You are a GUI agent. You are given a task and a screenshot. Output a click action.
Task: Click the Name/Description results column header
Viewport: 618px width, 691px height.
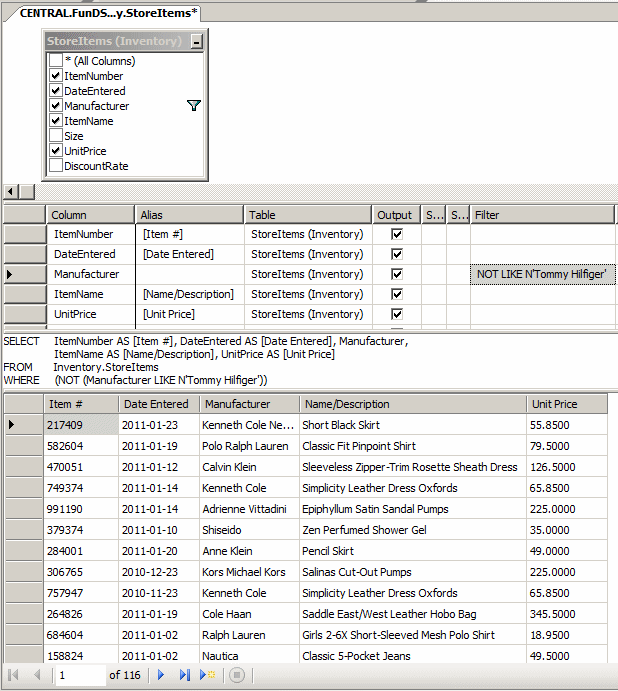tap(413, 404)
